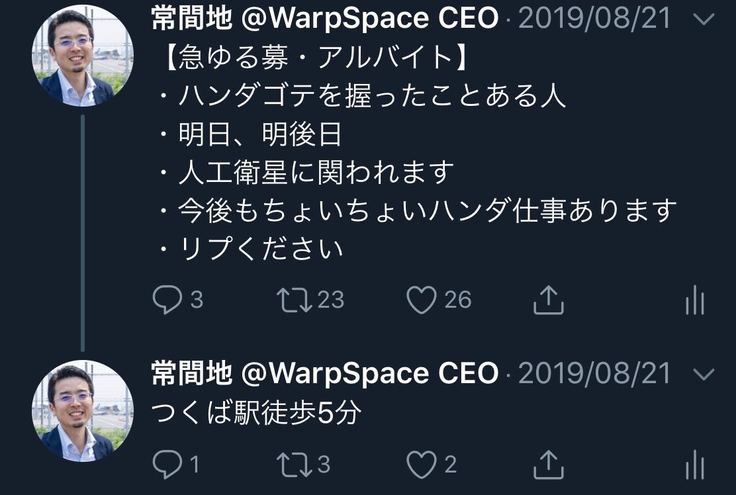The image size is (736, 495).
Task: Open the 2019/08/21 timestamp of the アルバイト tweet
Action: (595, 20)
